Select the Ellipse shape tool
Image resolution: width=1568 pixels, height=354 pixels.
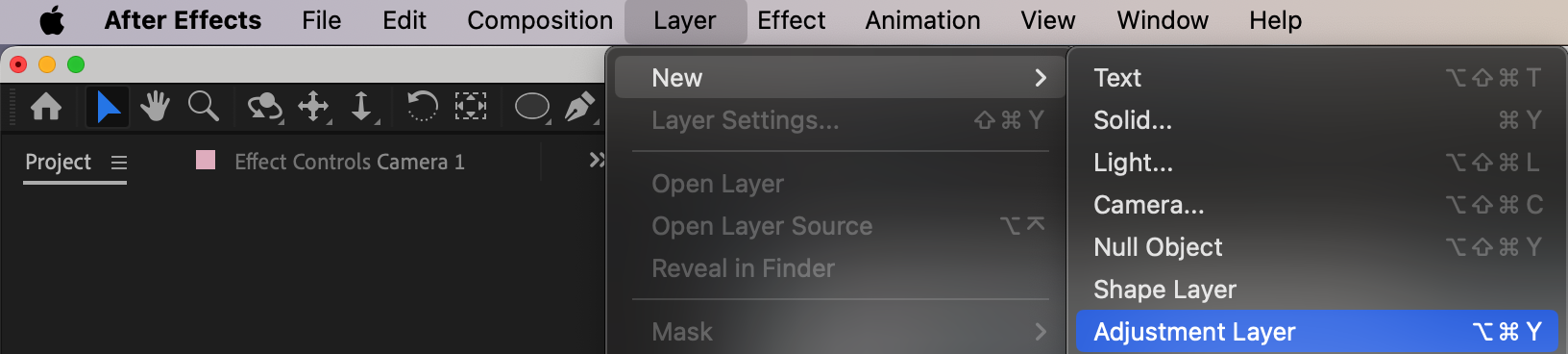tap(532, 107)
